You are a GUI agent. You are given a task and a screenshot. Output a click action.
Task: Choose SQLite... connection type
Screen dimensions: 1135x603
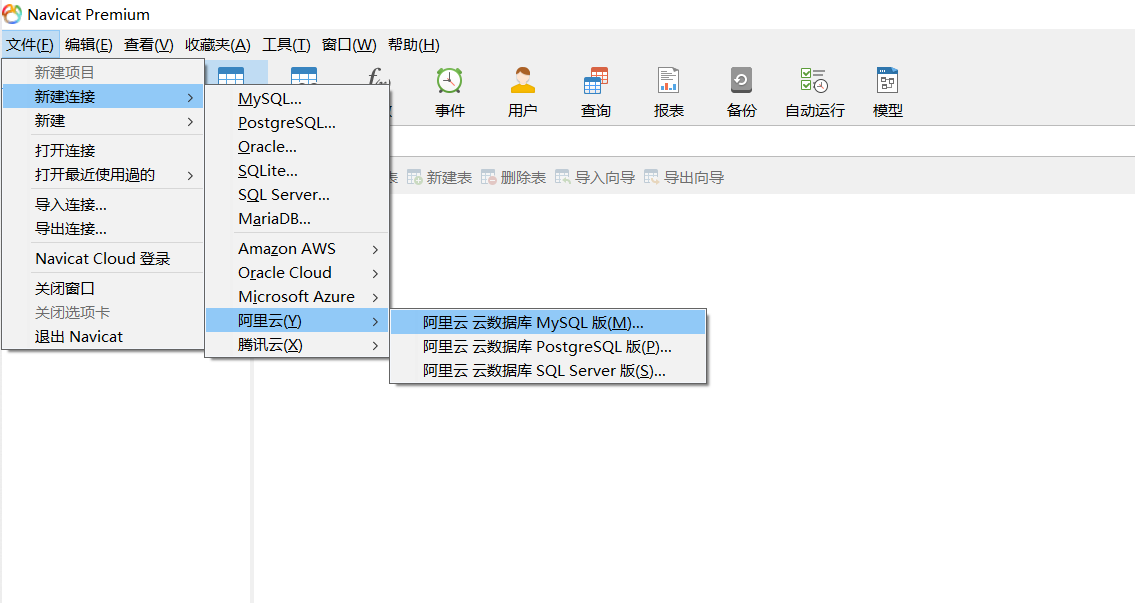click(x=298, y=171)
